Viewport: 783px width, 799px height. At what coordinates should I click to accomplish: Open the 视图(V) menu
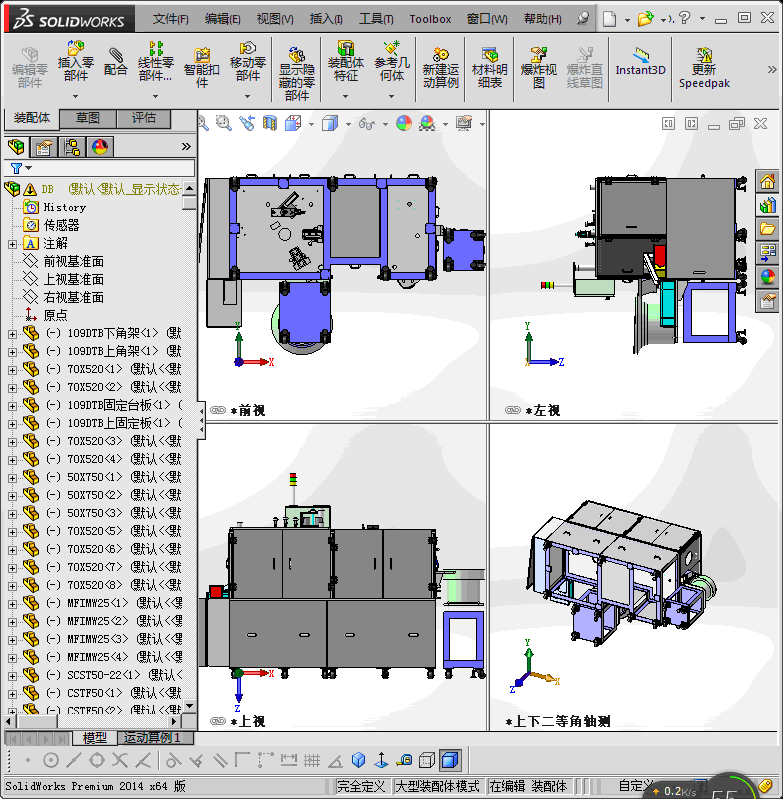pyautogui.click(x=275, y=19)
